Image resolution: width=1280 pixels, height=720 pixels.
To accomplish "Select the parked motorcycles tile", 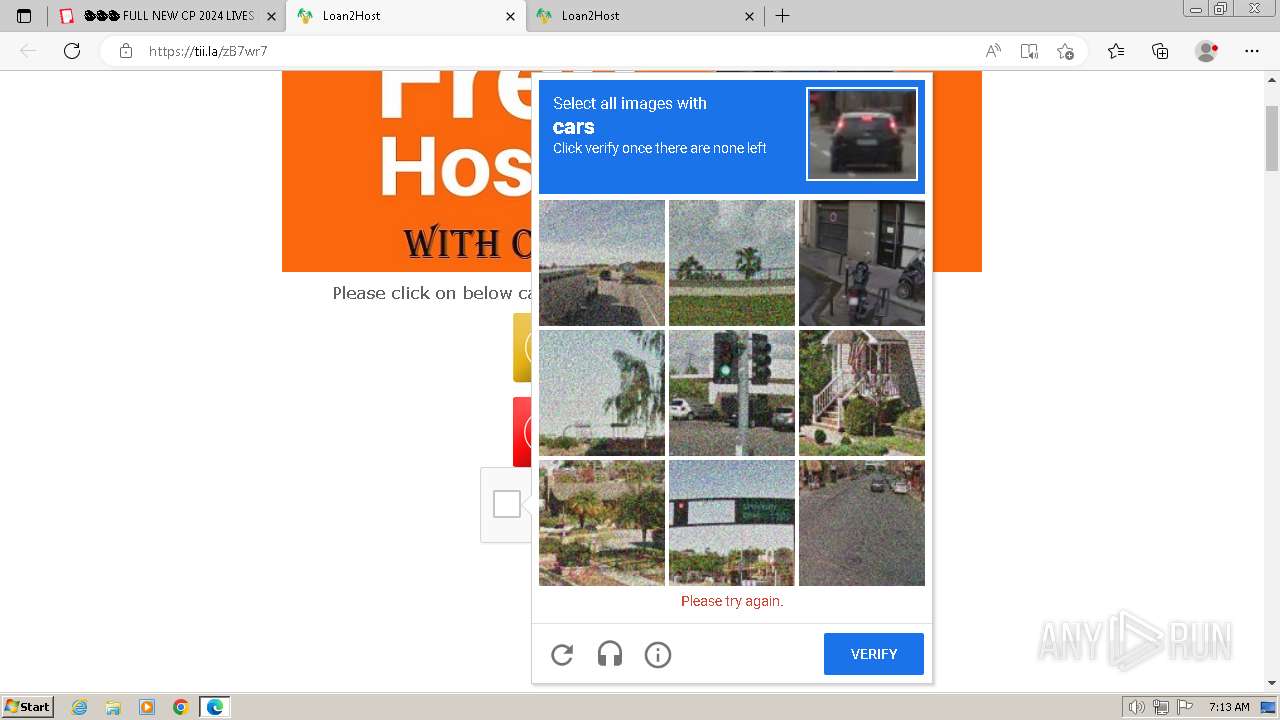I will pyautogui.click(x=862, y=263).
